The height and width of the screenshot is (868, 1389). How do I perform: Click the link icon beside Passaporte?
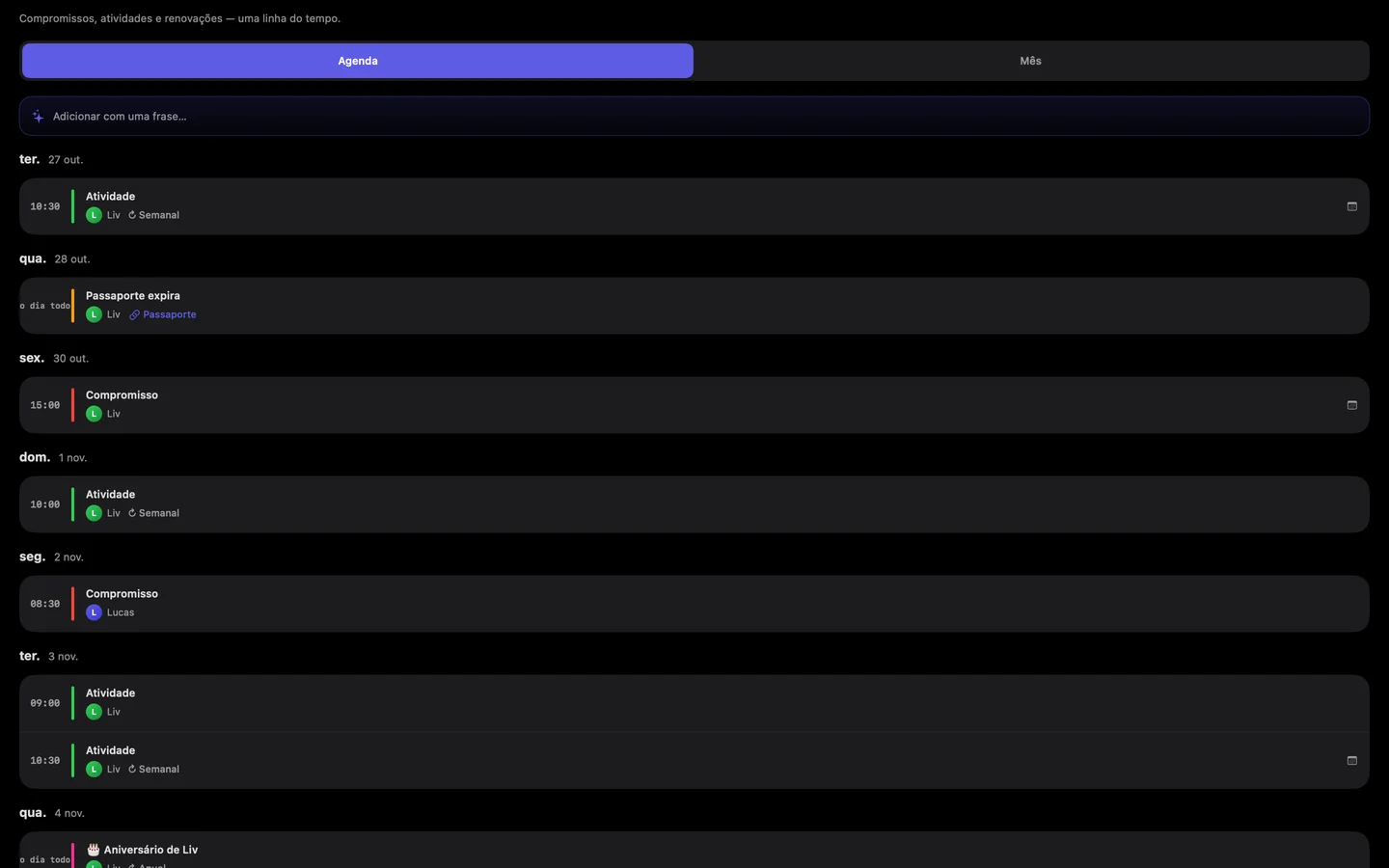(134, 314)
